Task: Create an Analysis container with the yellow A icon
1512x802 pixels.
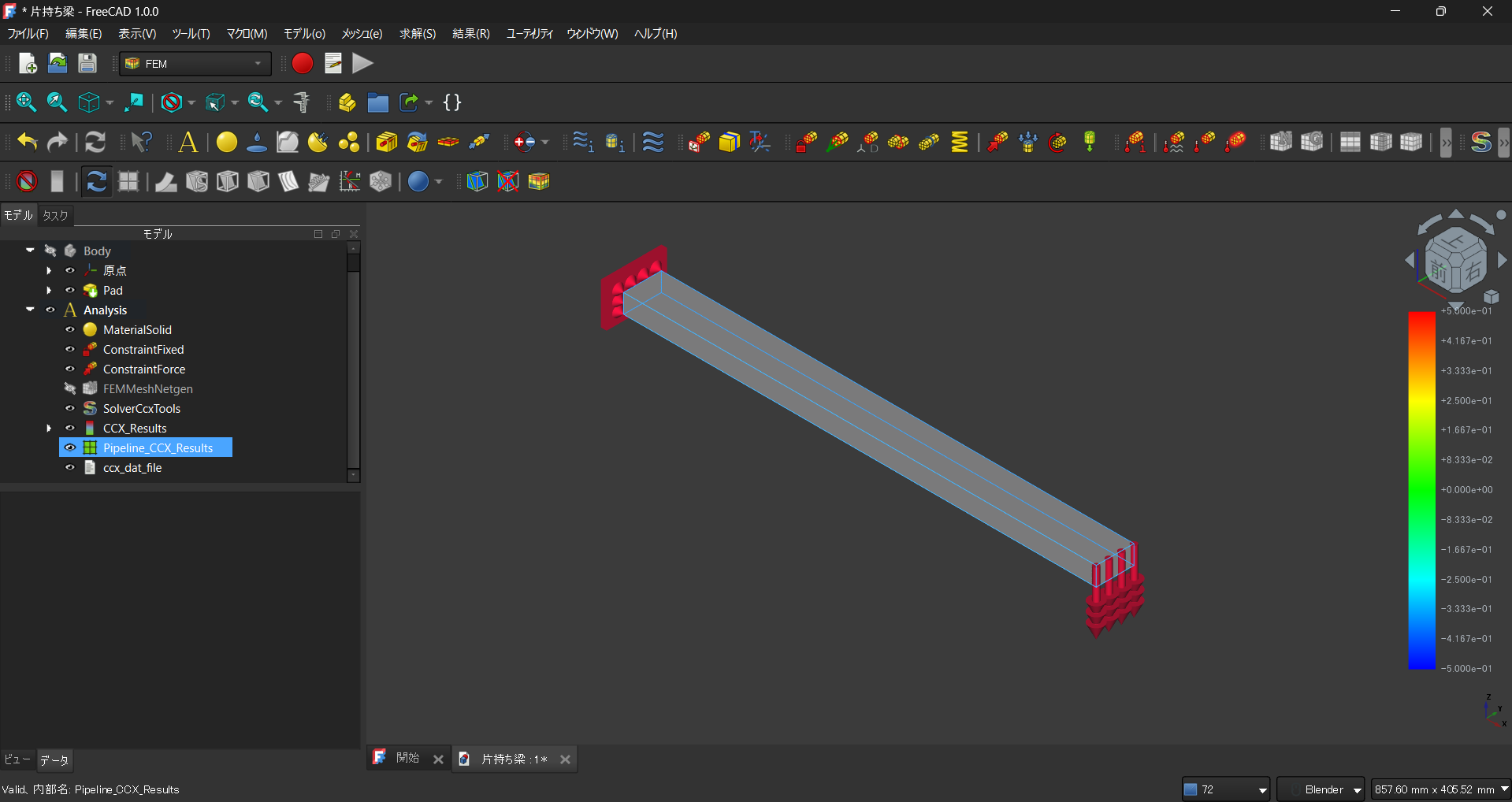Action: tap(188, 142)
